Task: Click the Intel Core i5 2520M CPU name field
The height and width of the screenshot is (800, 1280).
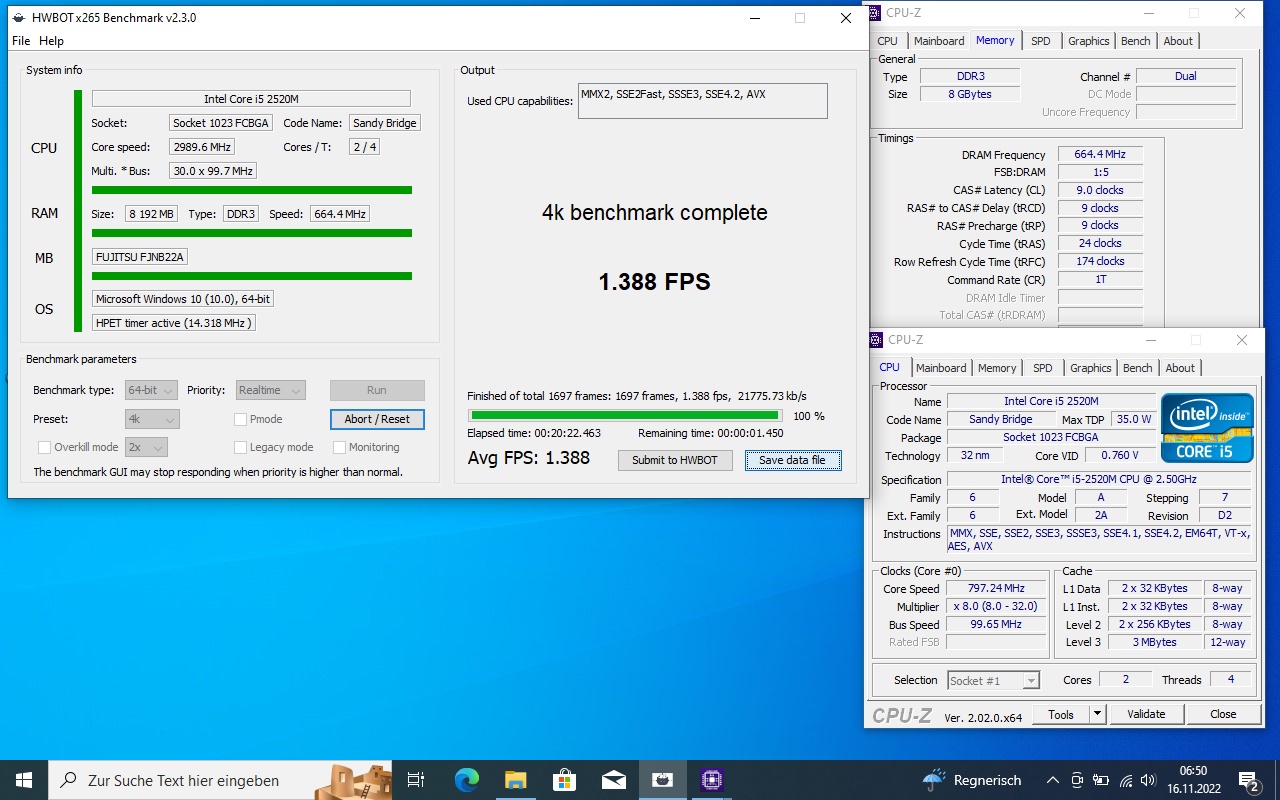Action: [251, 99]
